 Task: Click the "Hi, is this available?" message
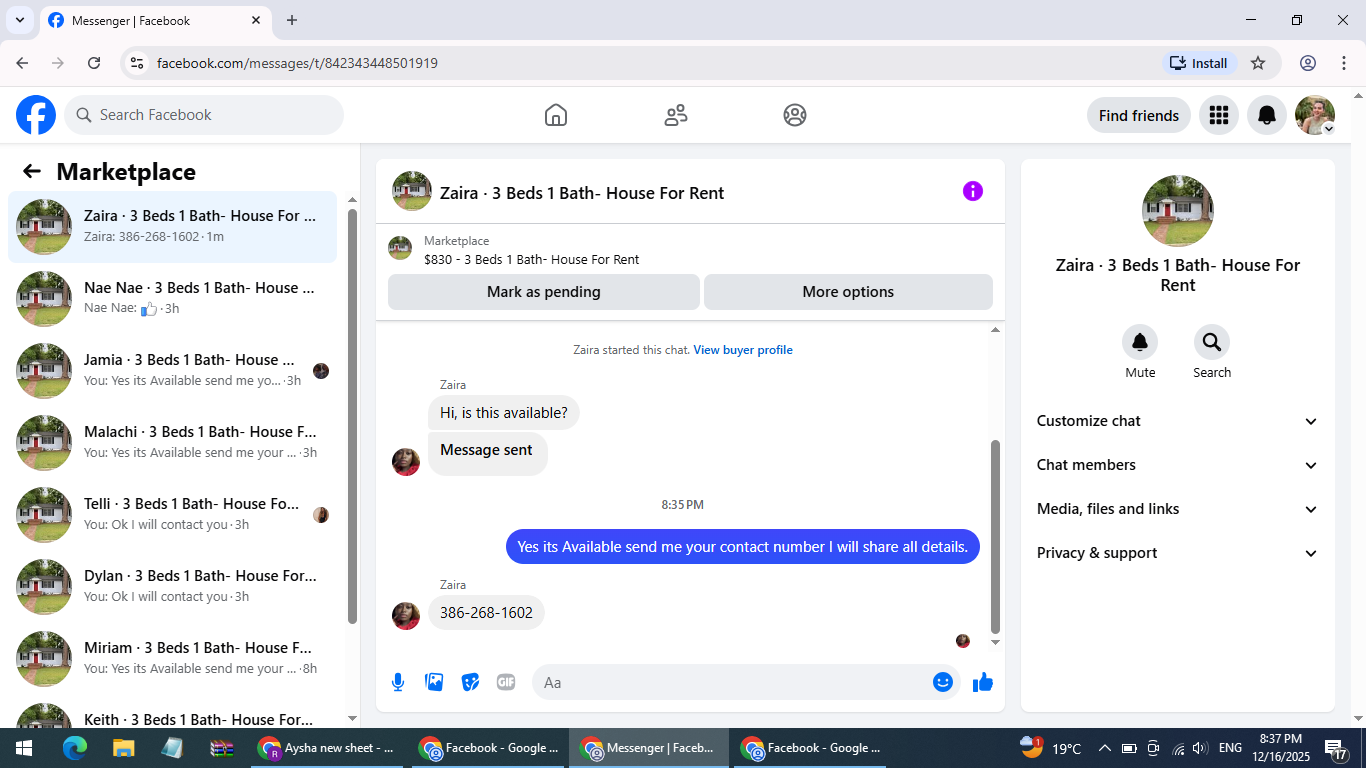pos(504,413)
